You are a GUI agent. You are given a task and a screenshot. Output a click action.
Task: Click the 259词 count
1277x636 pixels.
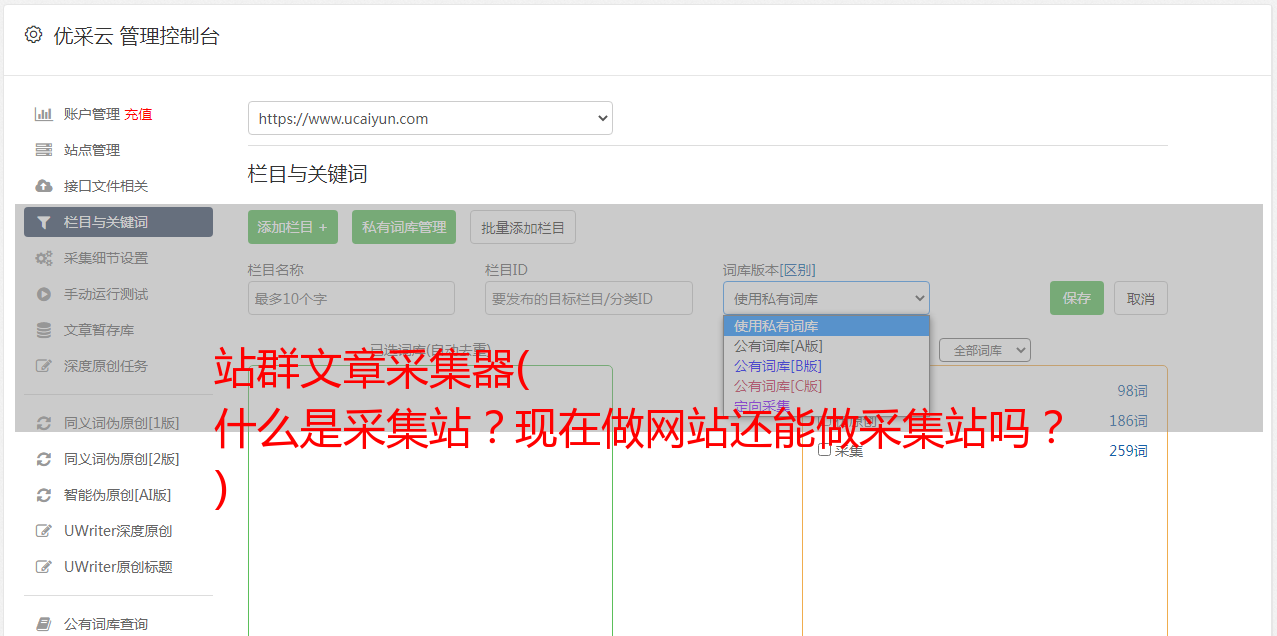click(x=1128, y=451)
